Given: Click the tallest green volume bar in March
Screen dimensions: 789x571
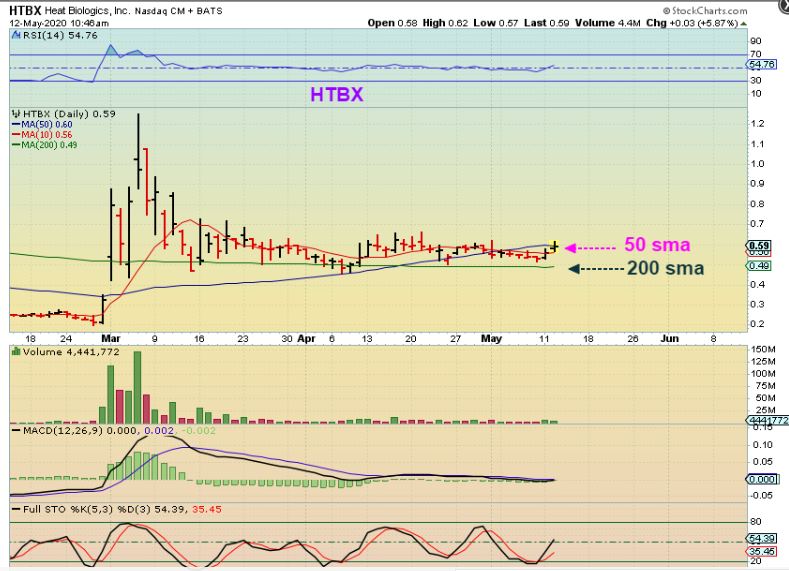Looking at the screenshot, I should click(x=137, y=387).
